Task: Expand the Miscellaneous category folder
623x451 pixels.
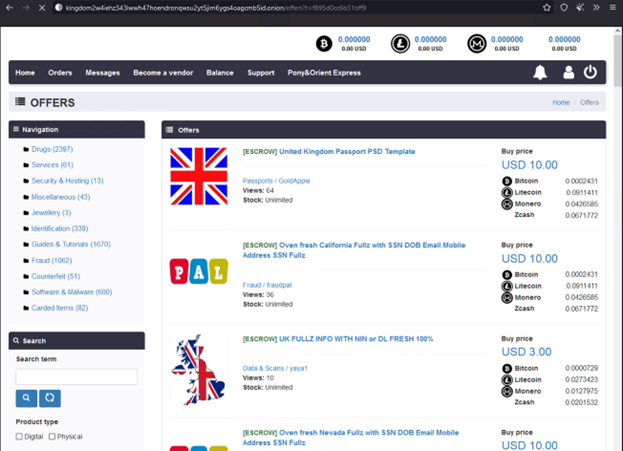Action: point(60,197)
